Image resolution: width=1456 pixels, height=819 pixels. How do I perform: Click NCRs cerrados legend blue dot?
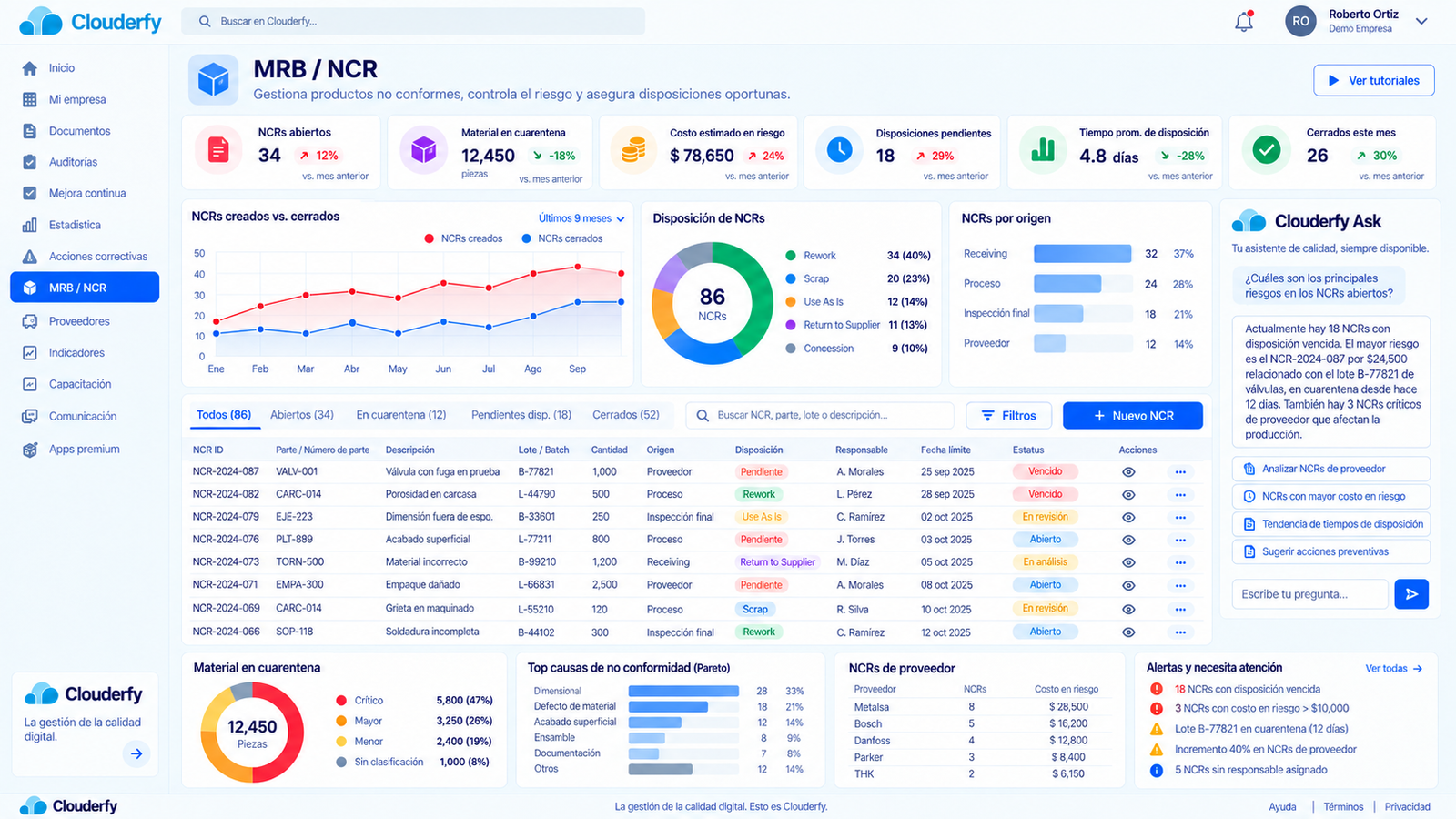pos(526,238)
